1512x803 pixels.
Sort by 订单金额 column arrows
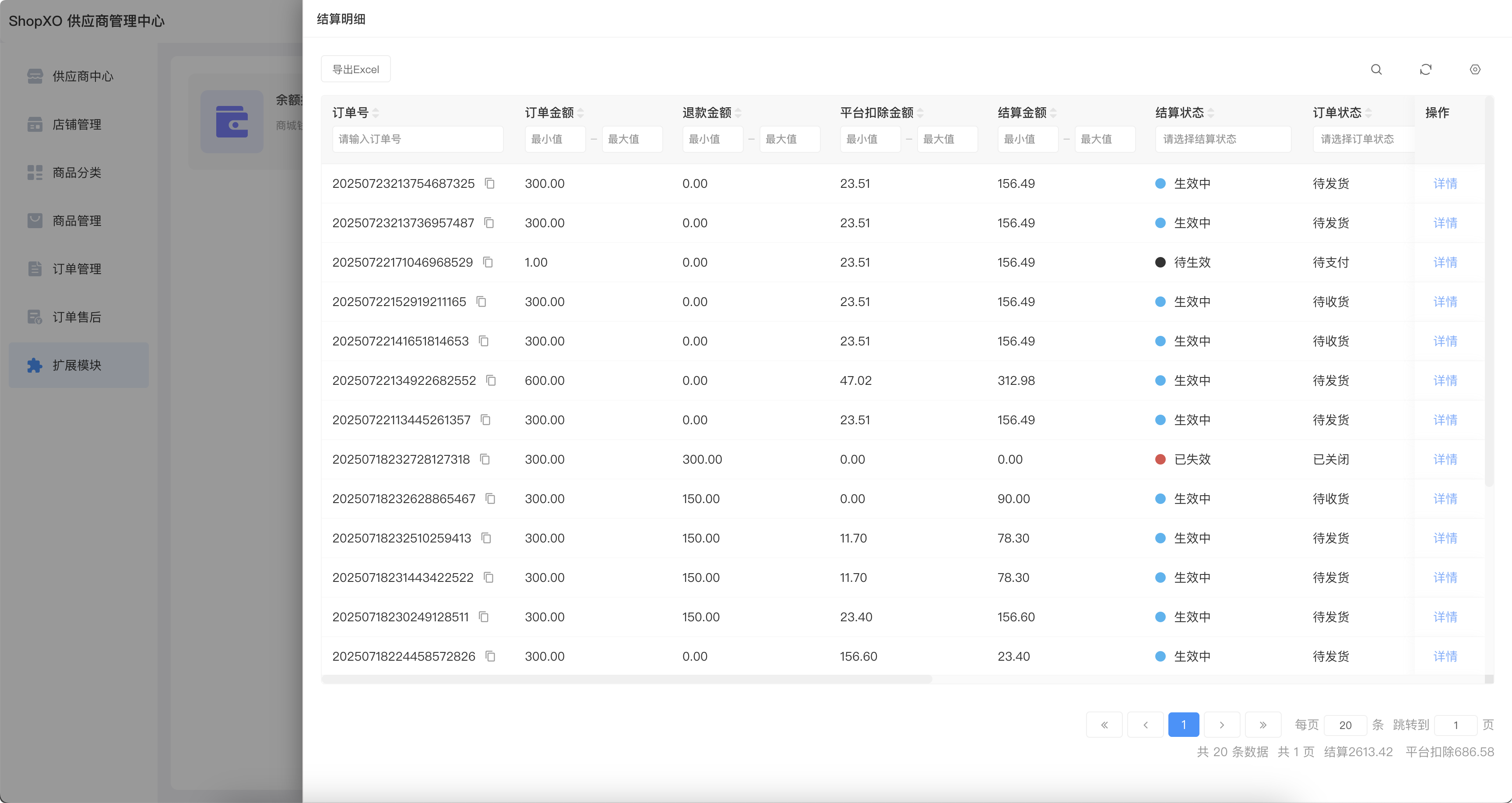click(580, 113)
